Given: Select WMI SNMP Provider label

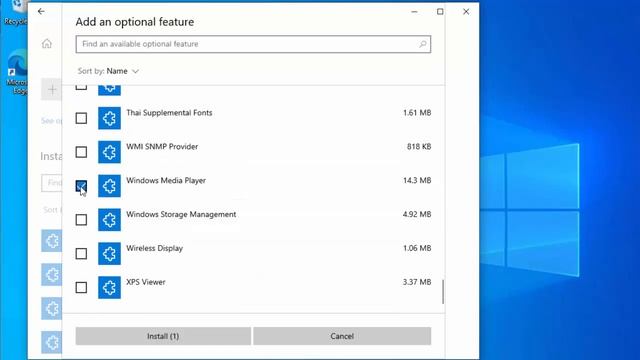Looking at the screenshot, I should 162,147.
